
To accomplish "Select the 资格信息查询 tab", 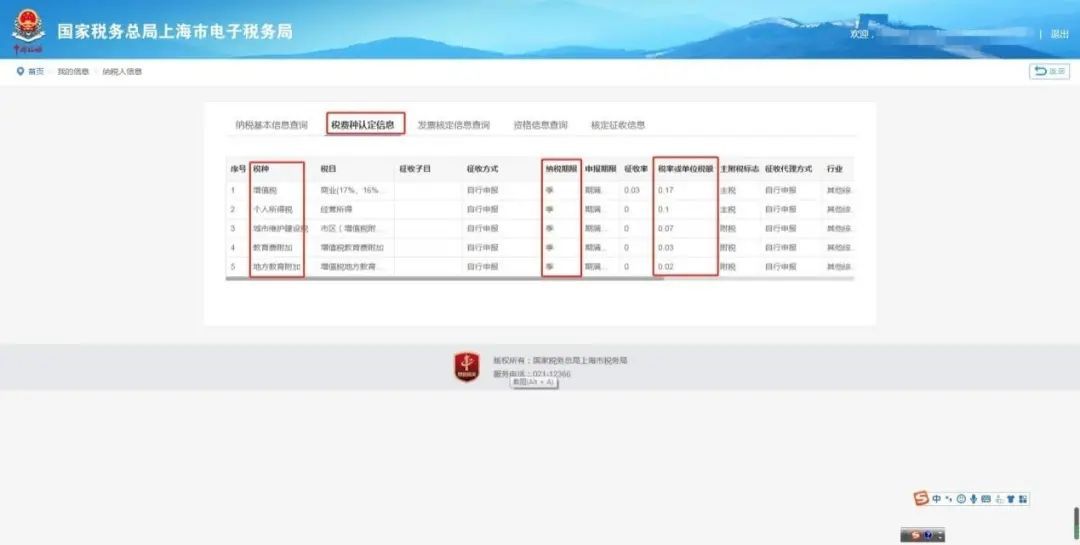I will pos(540,125).
